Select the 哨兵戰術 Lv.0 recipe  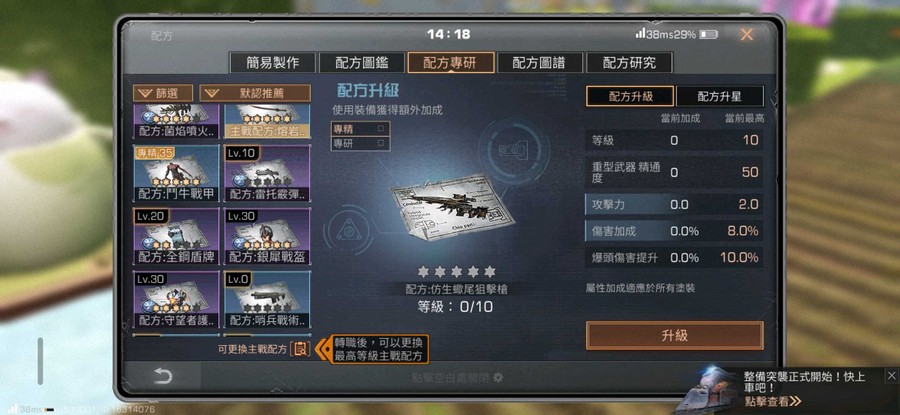point(267,299)
